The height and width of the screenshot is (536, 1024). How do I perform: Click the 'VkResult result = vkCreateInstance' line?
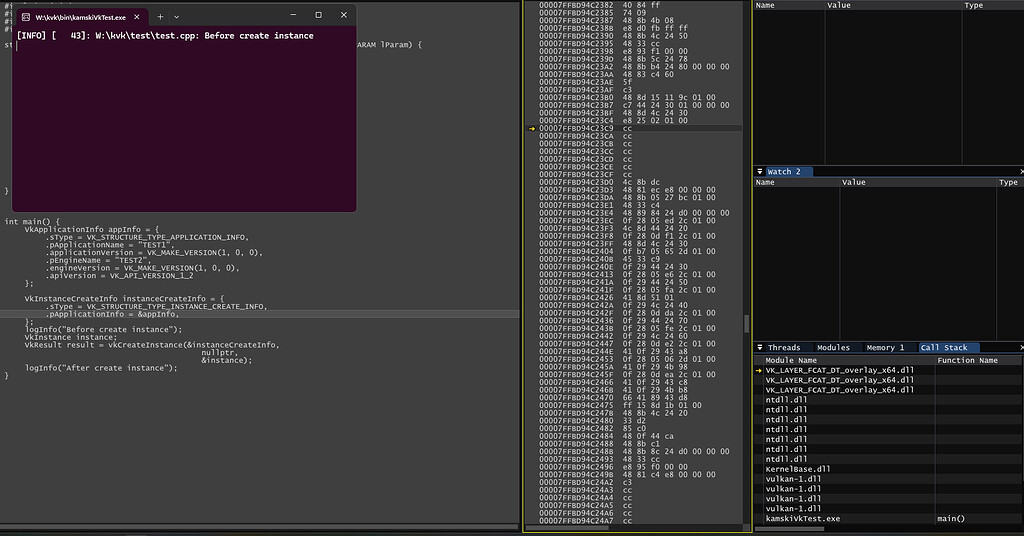(152, 345)
